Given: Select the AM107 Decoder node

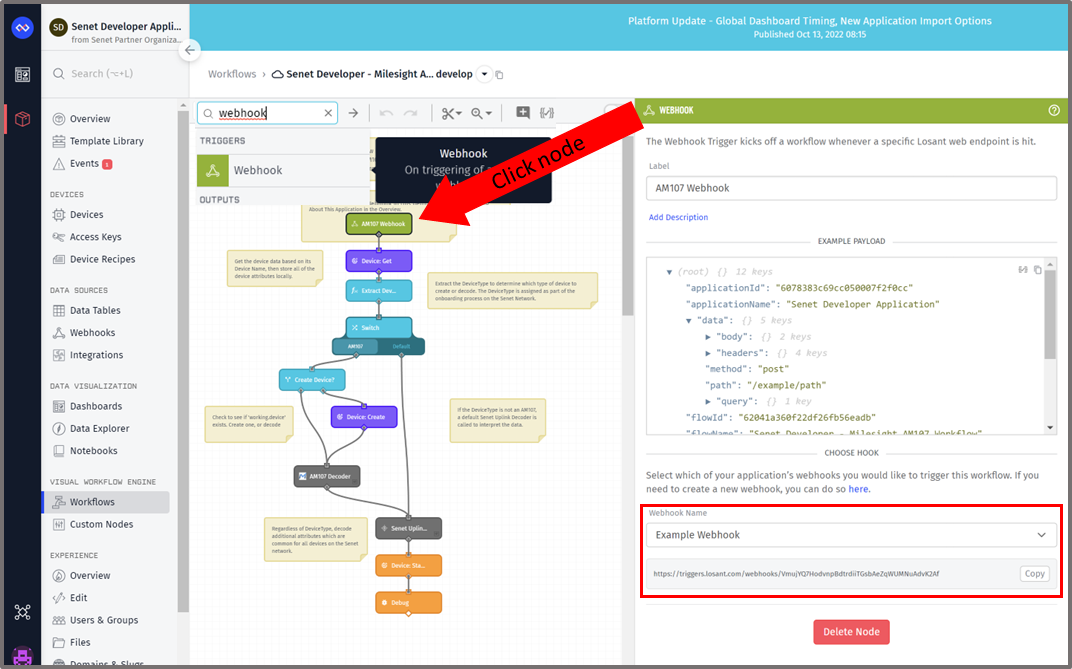Looking at the screenshot, I should click(x=327, y=476).
